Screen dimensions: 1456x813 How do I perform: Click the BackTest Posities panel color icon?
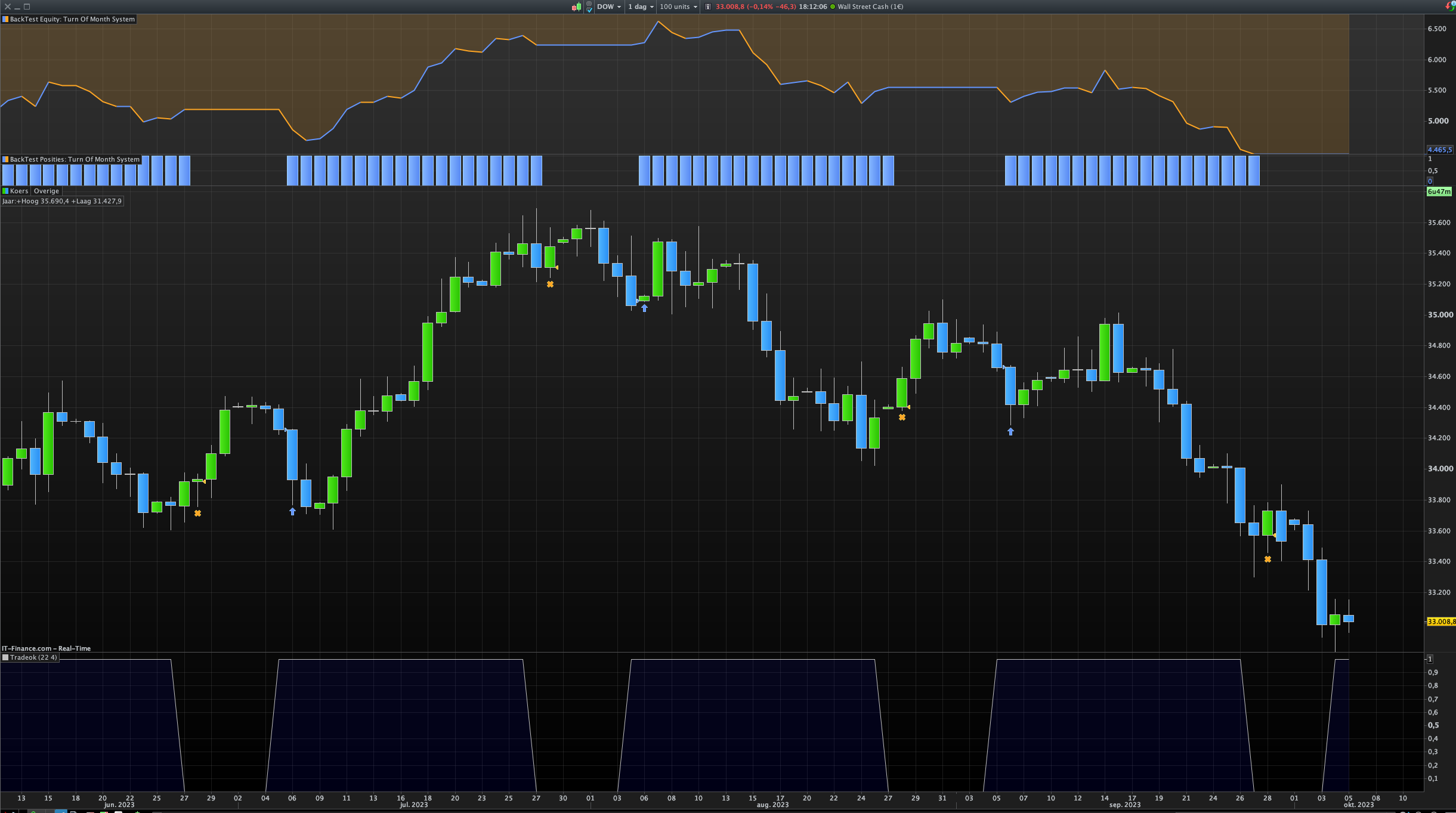pos(5,159)
